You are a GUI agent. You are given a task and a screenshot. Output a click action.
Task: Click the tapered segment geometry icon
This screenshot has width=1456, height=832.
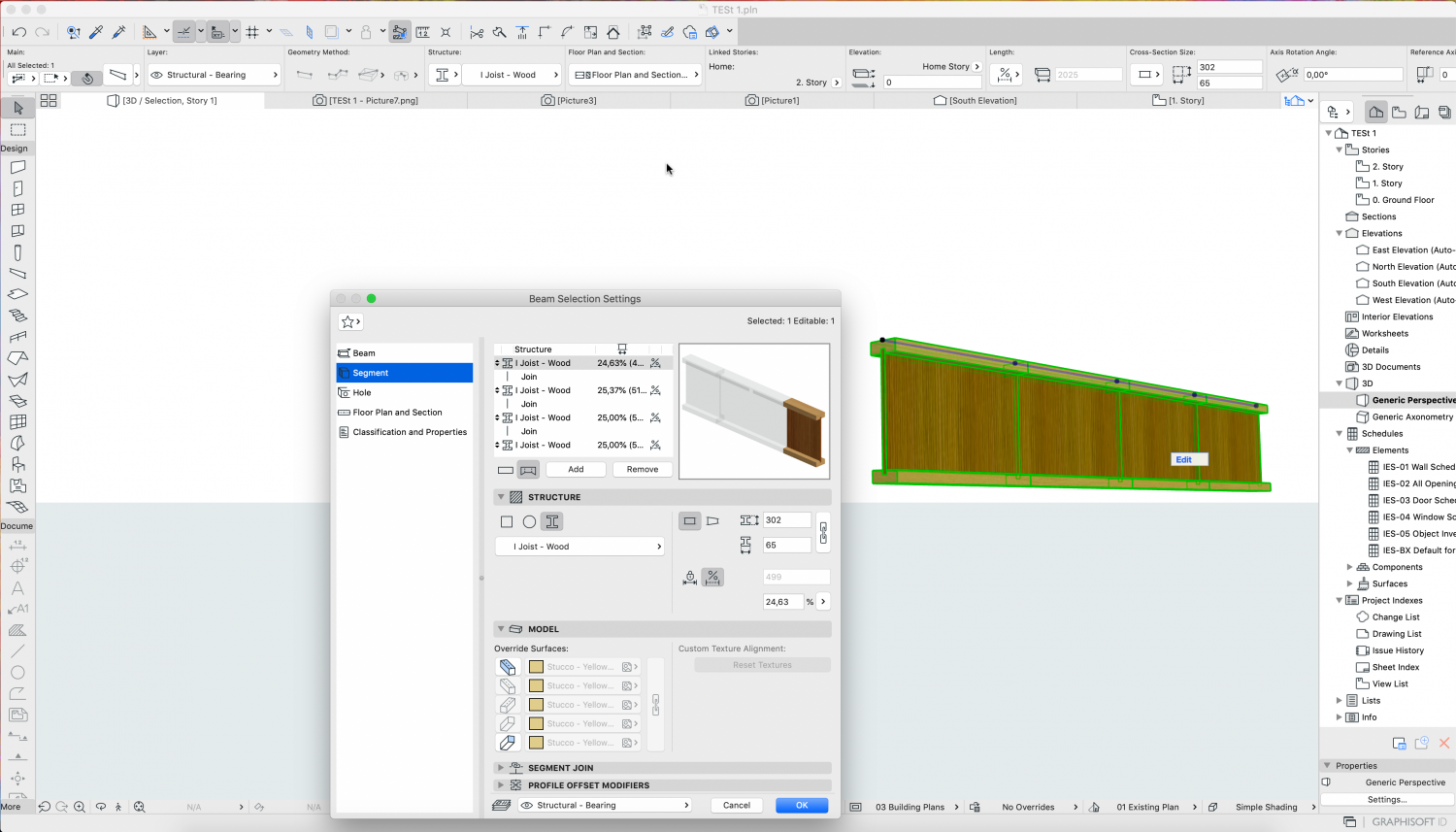pos(713,521)
